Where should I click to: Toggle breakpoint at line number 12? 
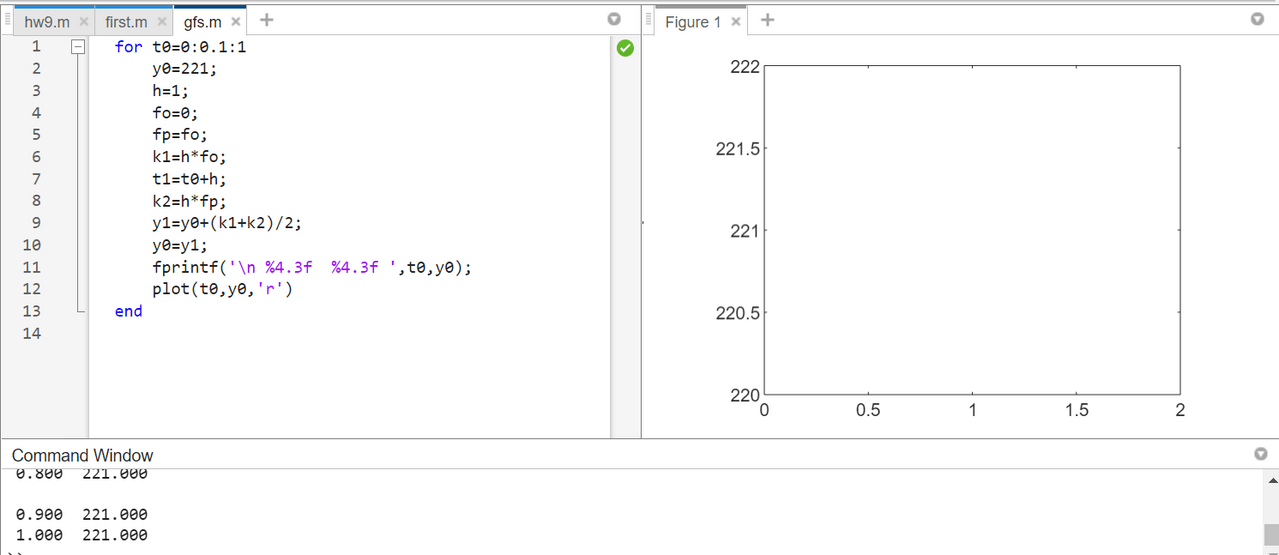[31, 289]
